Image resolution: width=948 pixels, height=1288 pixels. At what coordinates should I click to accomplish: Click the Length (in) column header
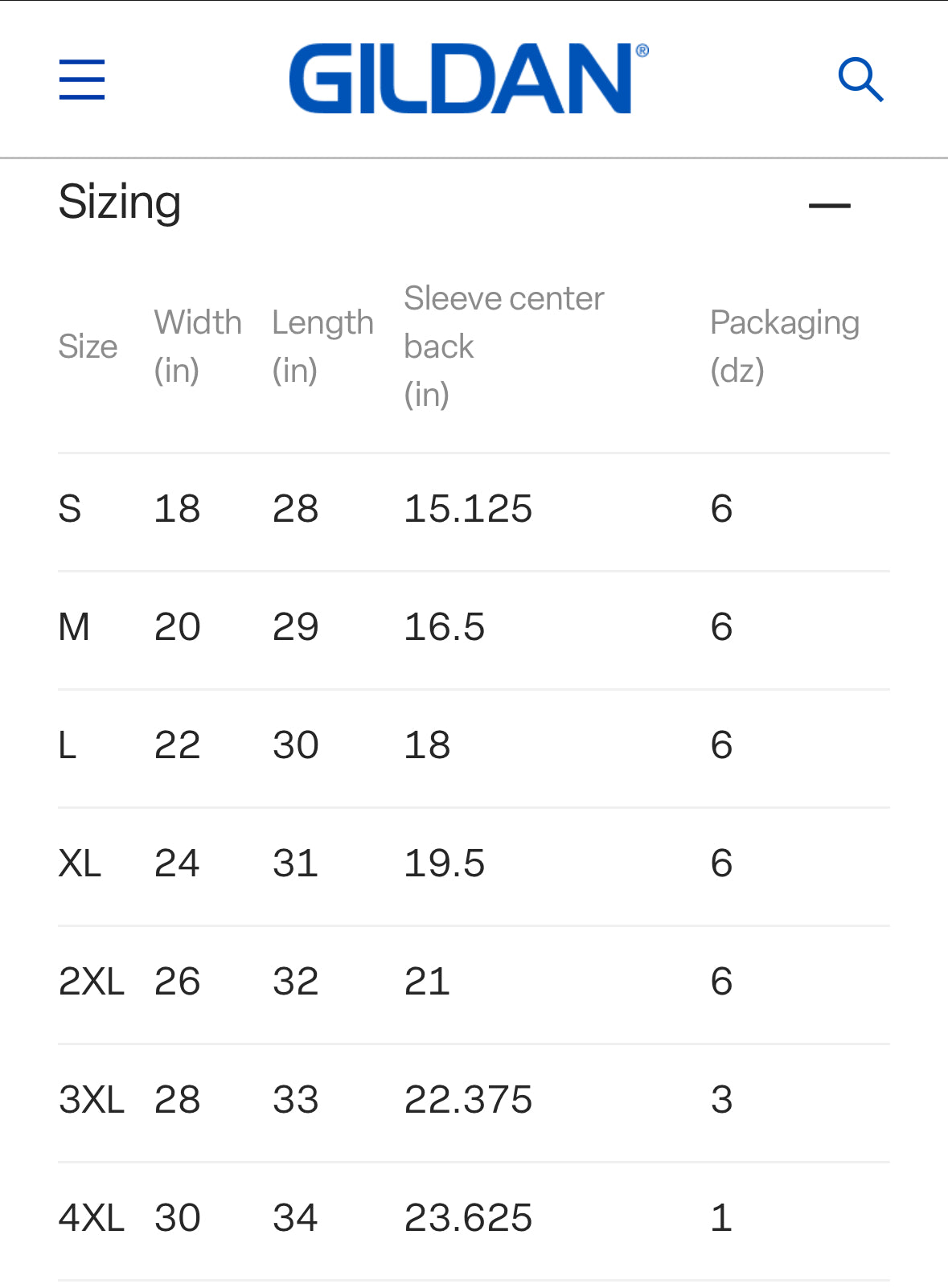pos(322,346)
